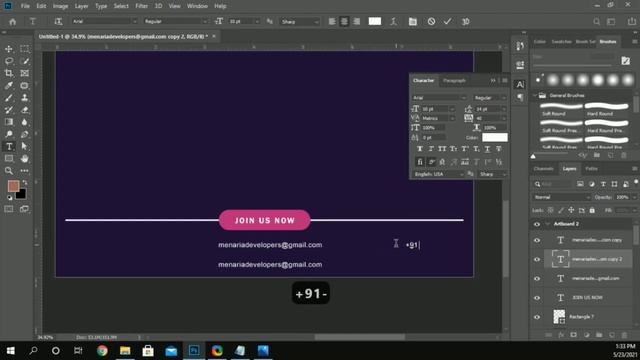Select the Move tool
The image size is (640, 360).
point(9,49)
